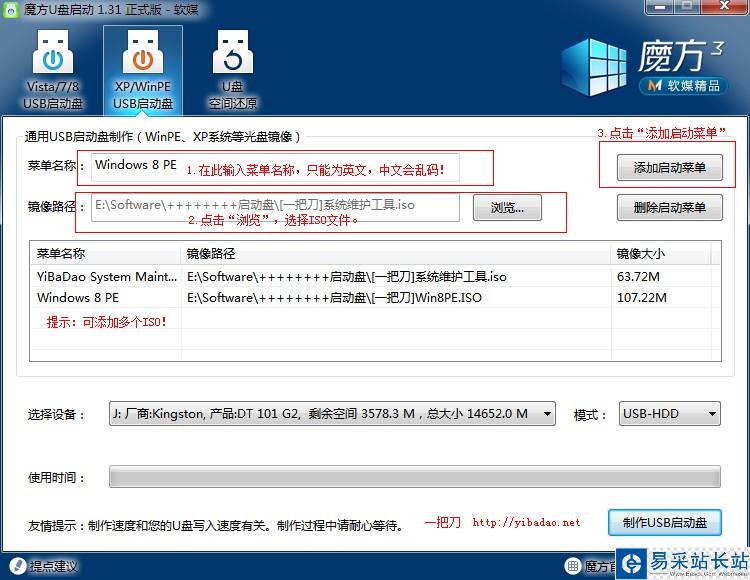Click the 删除启动菜单 button

point(669,208)
